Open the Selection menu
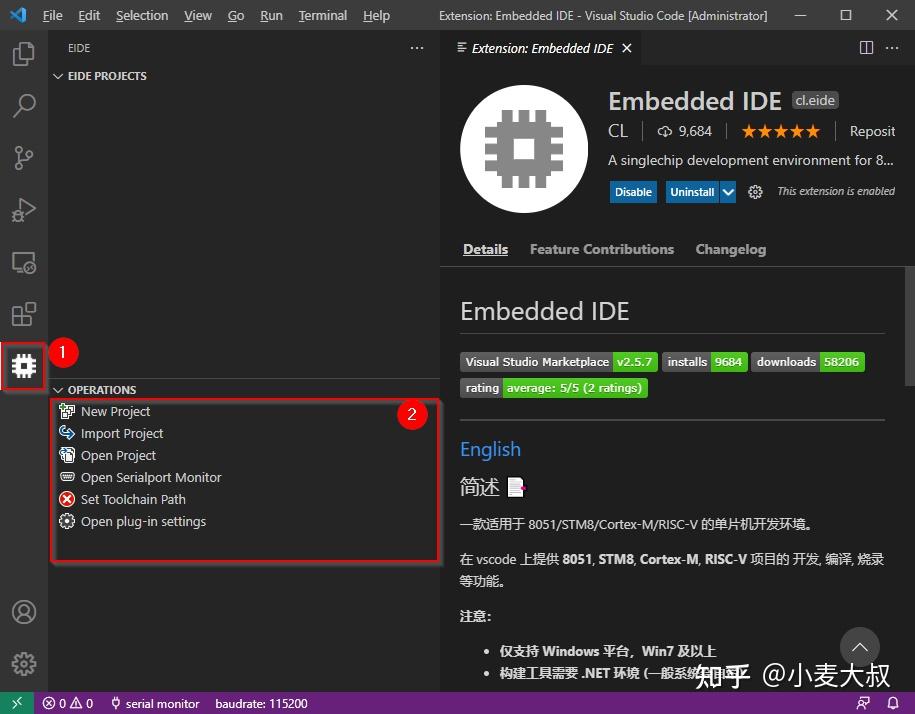 (x=142, y=16)
